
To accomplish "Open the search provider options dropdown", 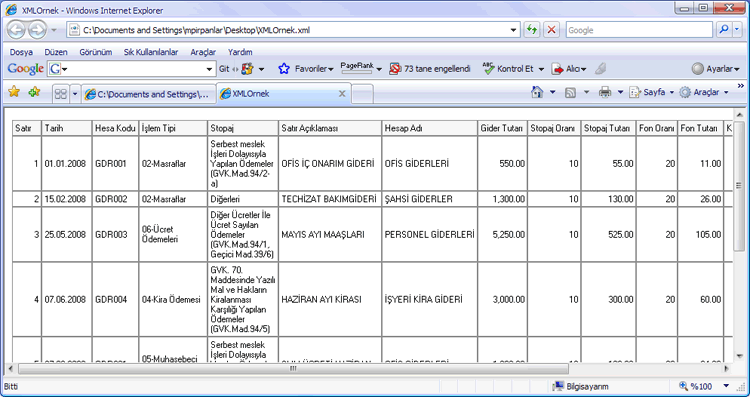I will 736,30.
